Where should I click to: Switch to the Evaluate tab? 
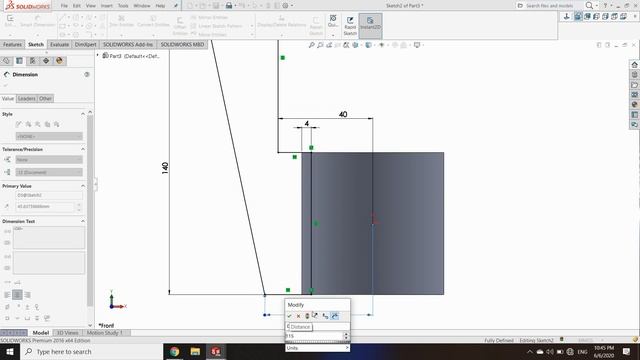(x=59, y=44)
